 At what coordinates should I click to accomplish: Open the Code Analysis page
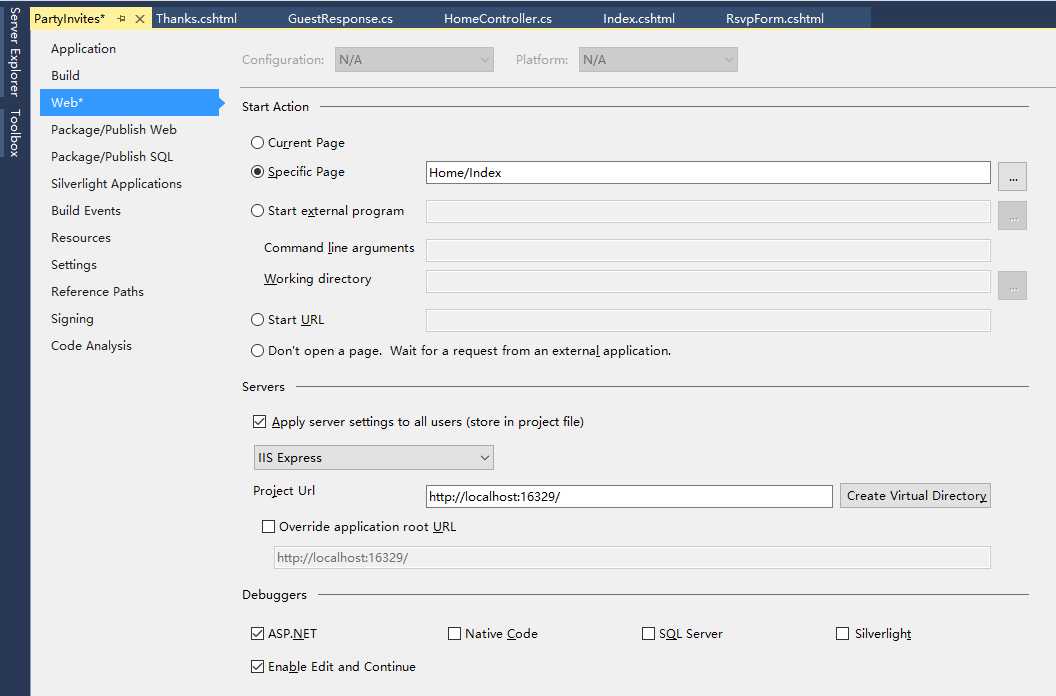(92, 345)
